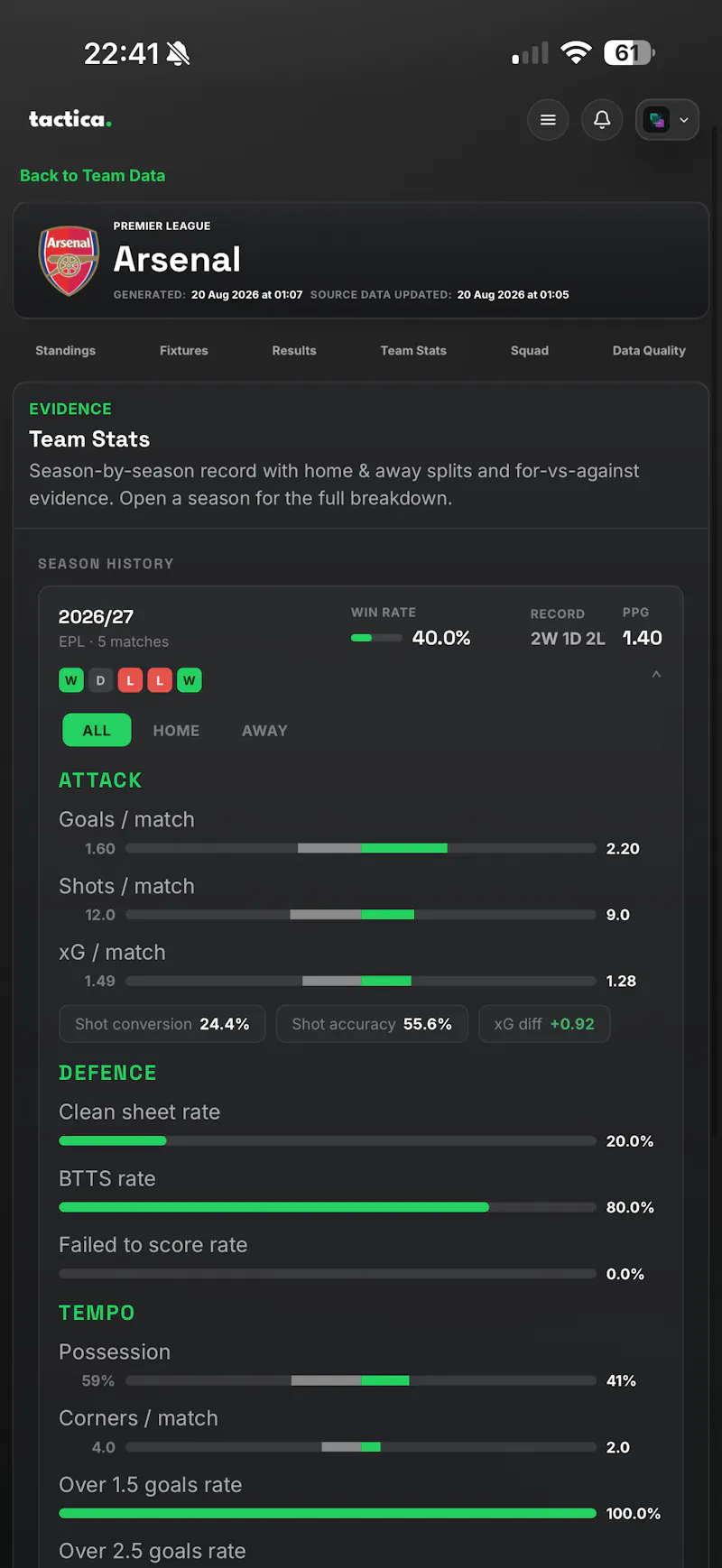This screenshot has width=722, height=1568.
Task: Click the 2026/27 season header
Action: click(x=96, y=617)
